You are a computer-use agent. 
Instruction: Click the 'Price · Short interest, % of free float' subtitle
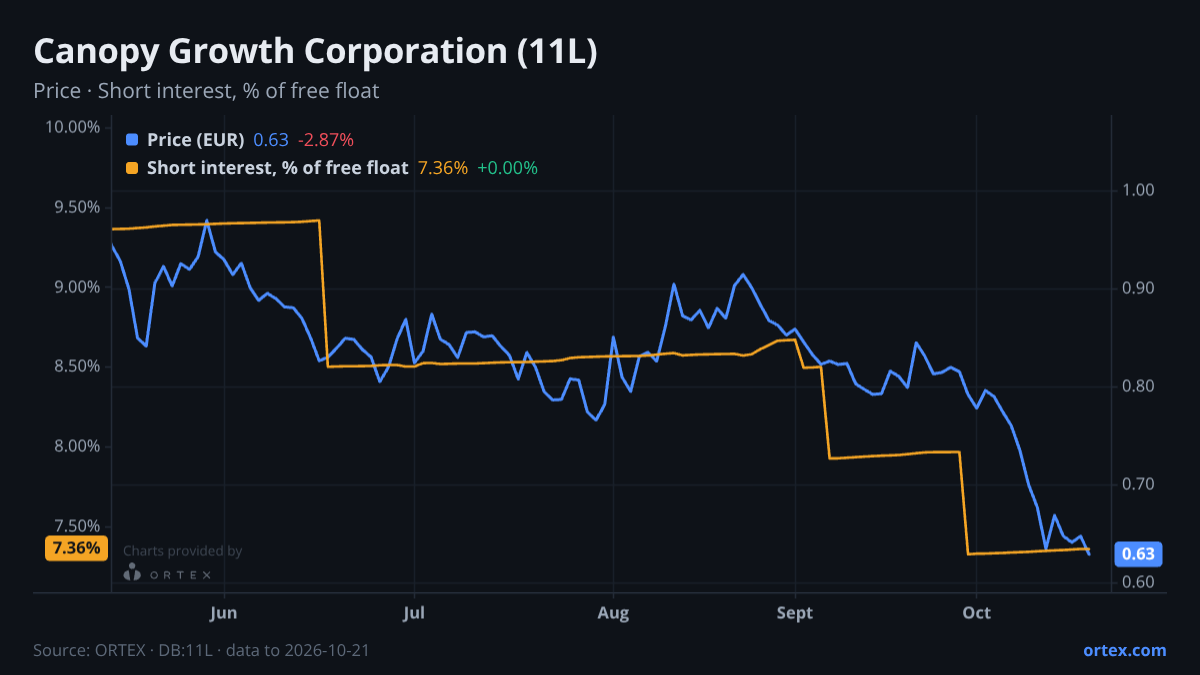tap(206, 91)
